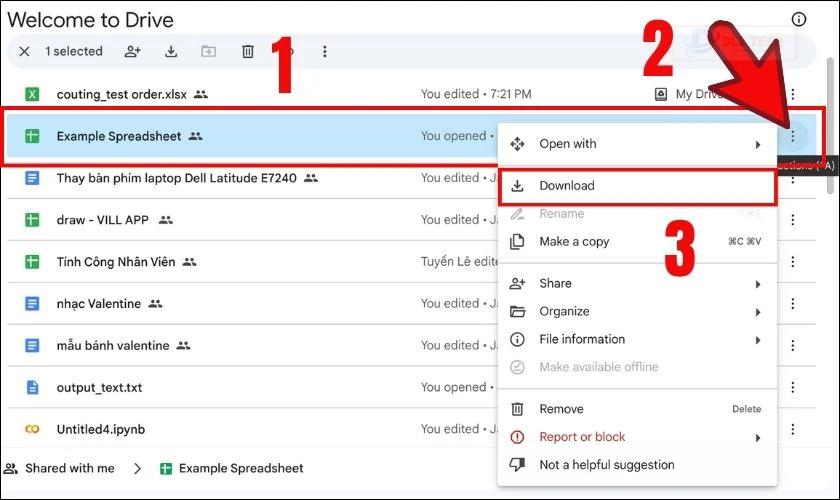Click the Docs icon of Thay bàn phím laptop row
Image resolution: width=840 pixels, height=500 pixels.
pos(32,178)
